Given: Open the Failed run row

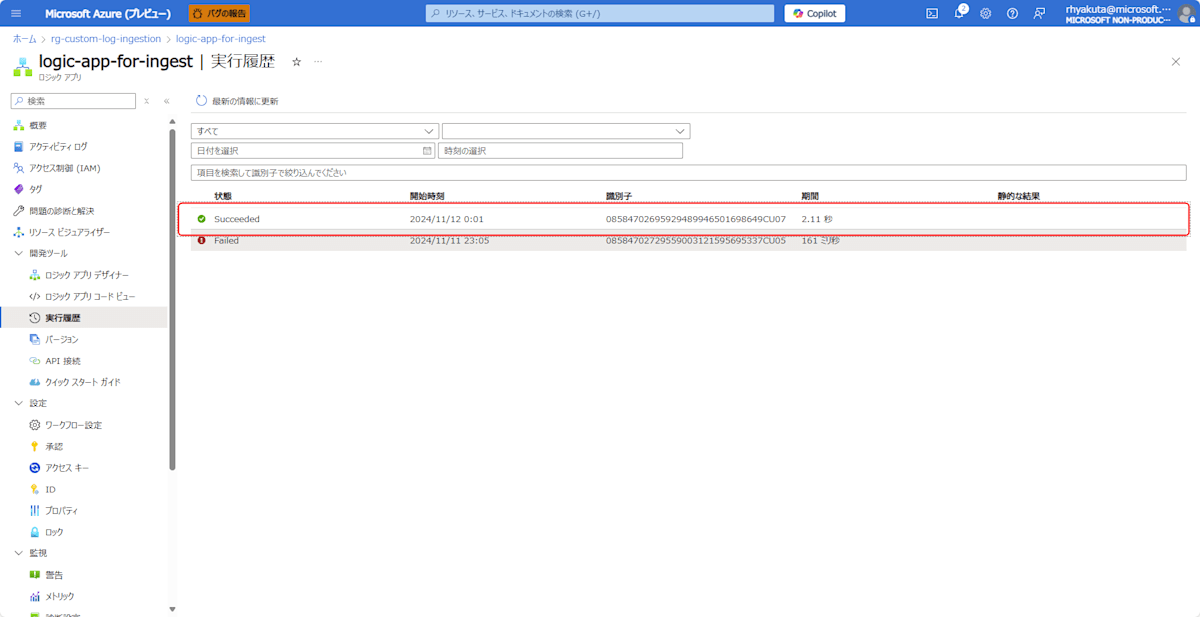Looking at the screenshot, I should coord(688,241).
